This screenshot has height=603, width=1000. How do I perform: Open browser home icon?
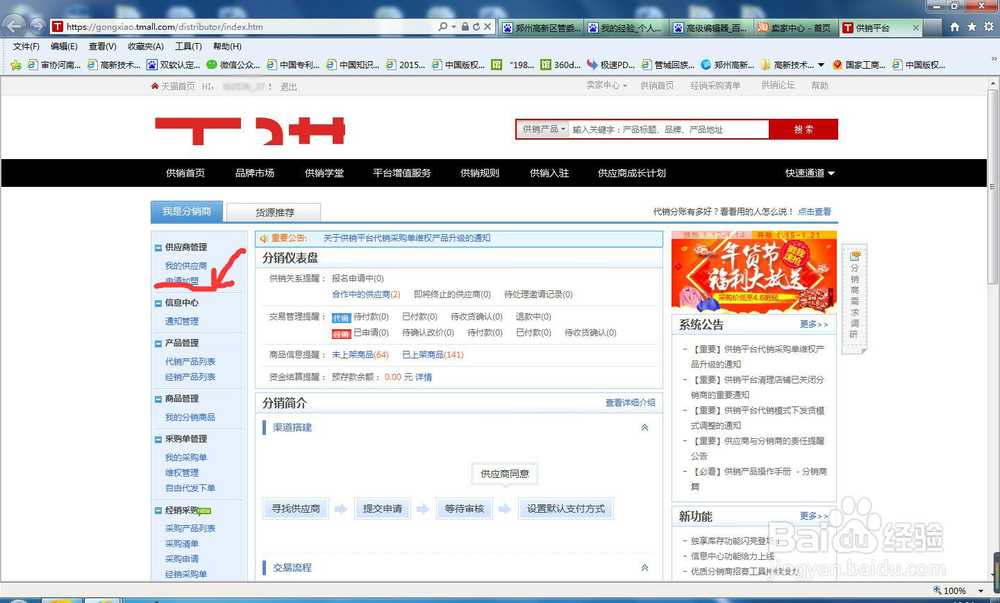[954, 27]
